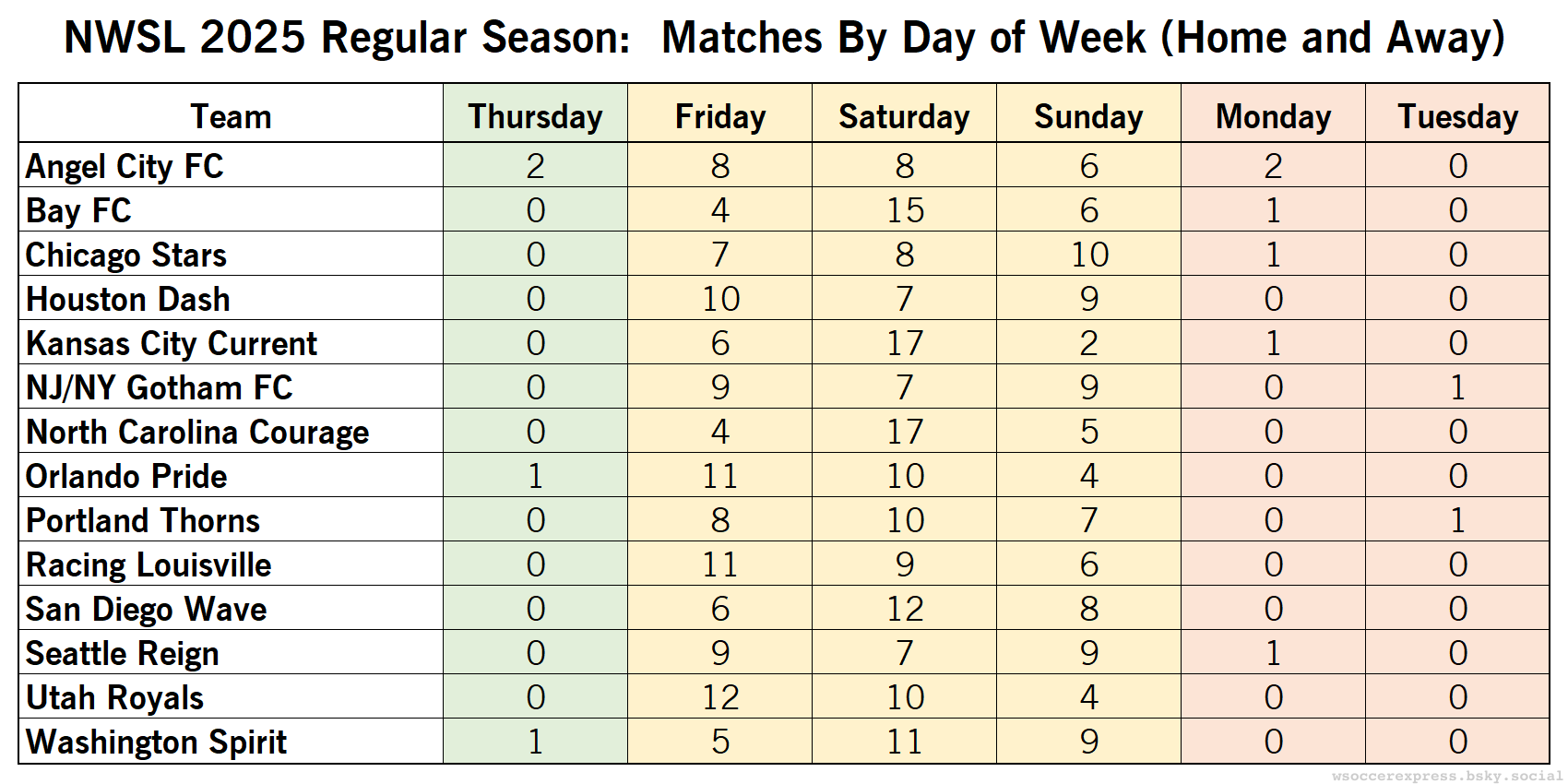Viewport: 1568px width, 784px height.
Task: Click the chart title text
Action: [784, 38]
